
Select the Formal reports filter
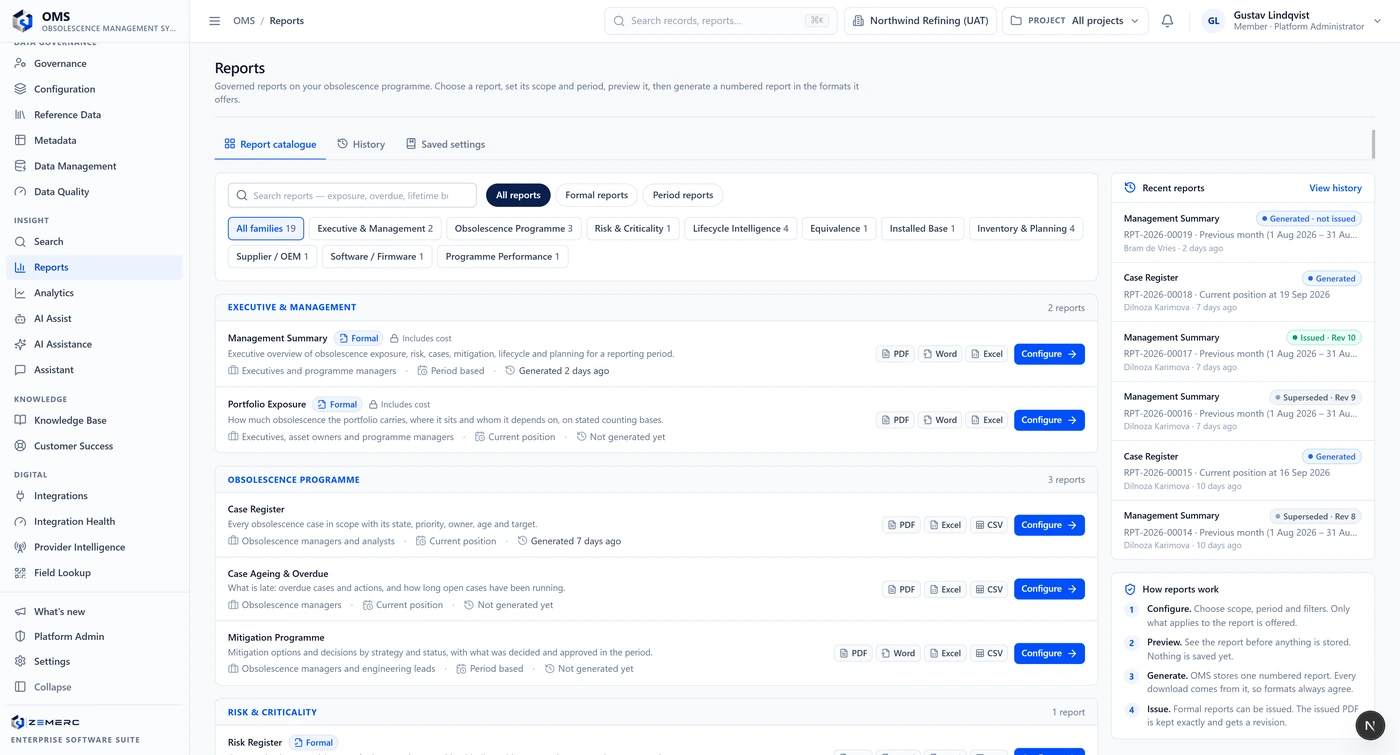596,195
